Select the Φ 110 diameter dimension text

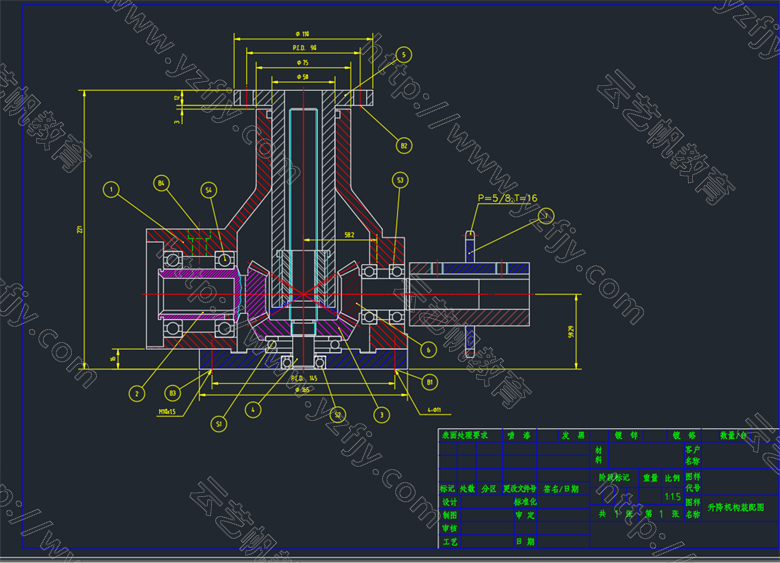click(302, 34)
